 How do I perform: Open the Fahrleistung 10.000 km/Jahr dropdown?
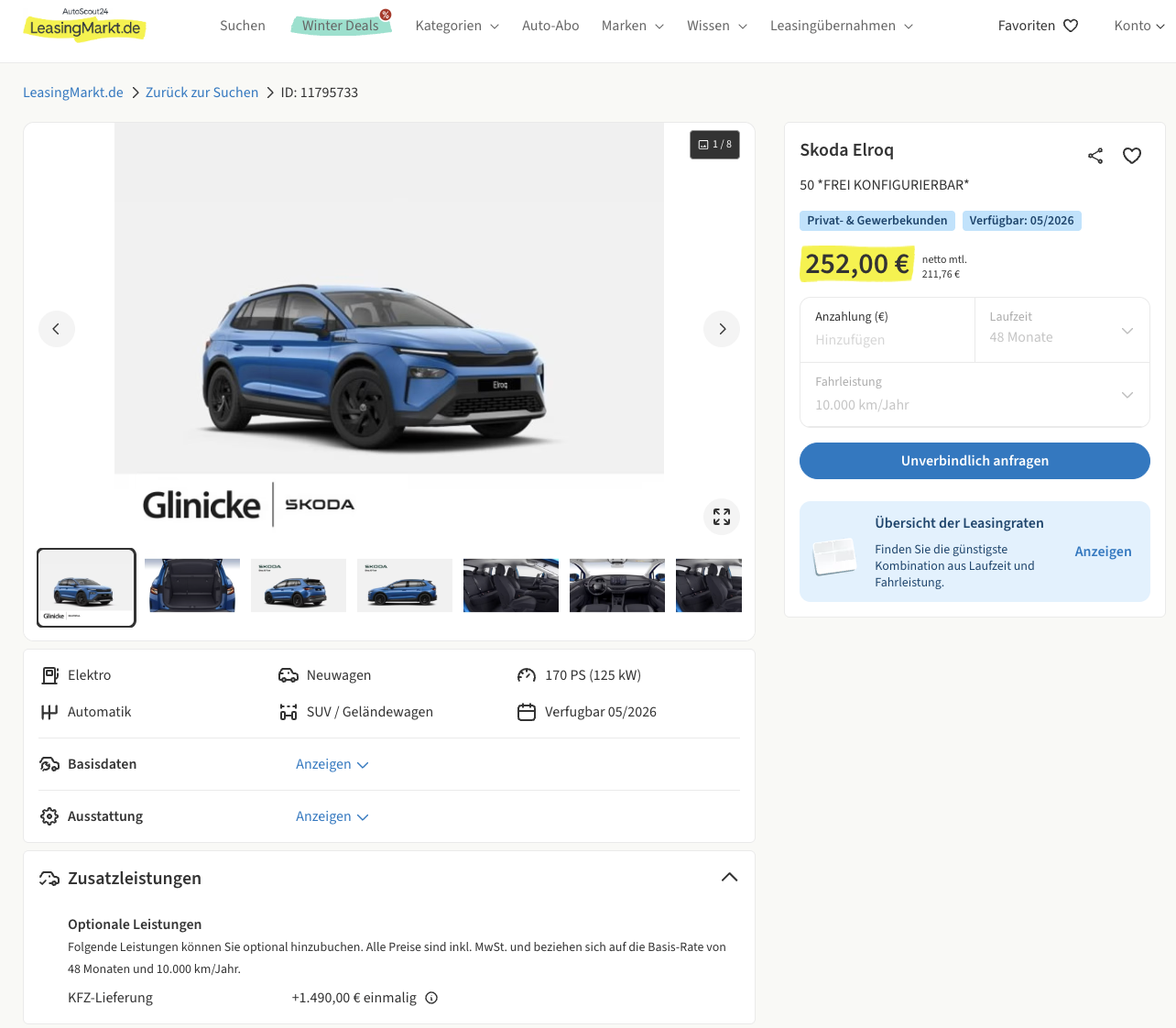click(x=975, y=395)
